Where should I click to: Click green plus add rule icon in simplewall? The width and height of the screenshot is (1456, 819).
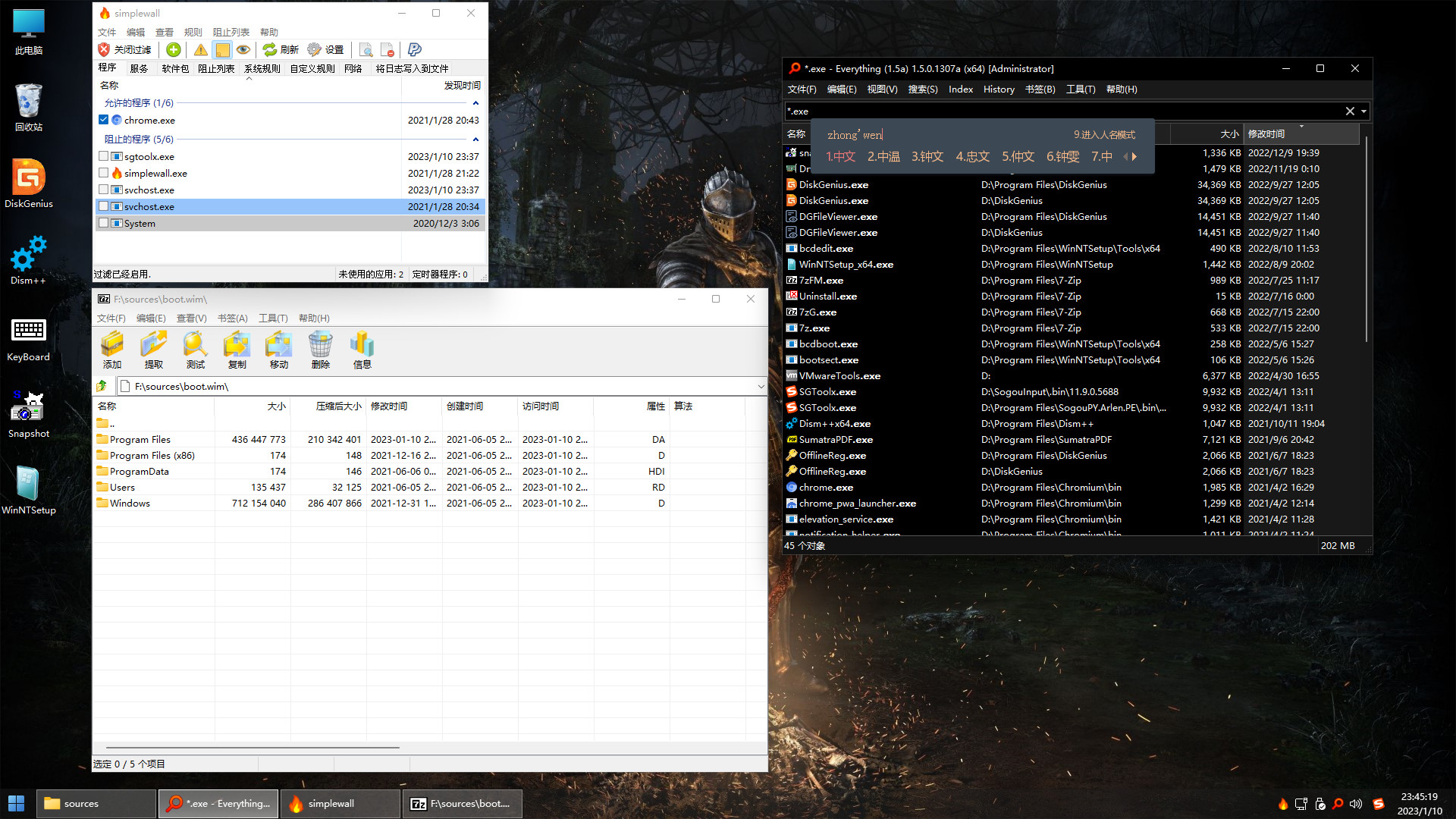[174, 50]
